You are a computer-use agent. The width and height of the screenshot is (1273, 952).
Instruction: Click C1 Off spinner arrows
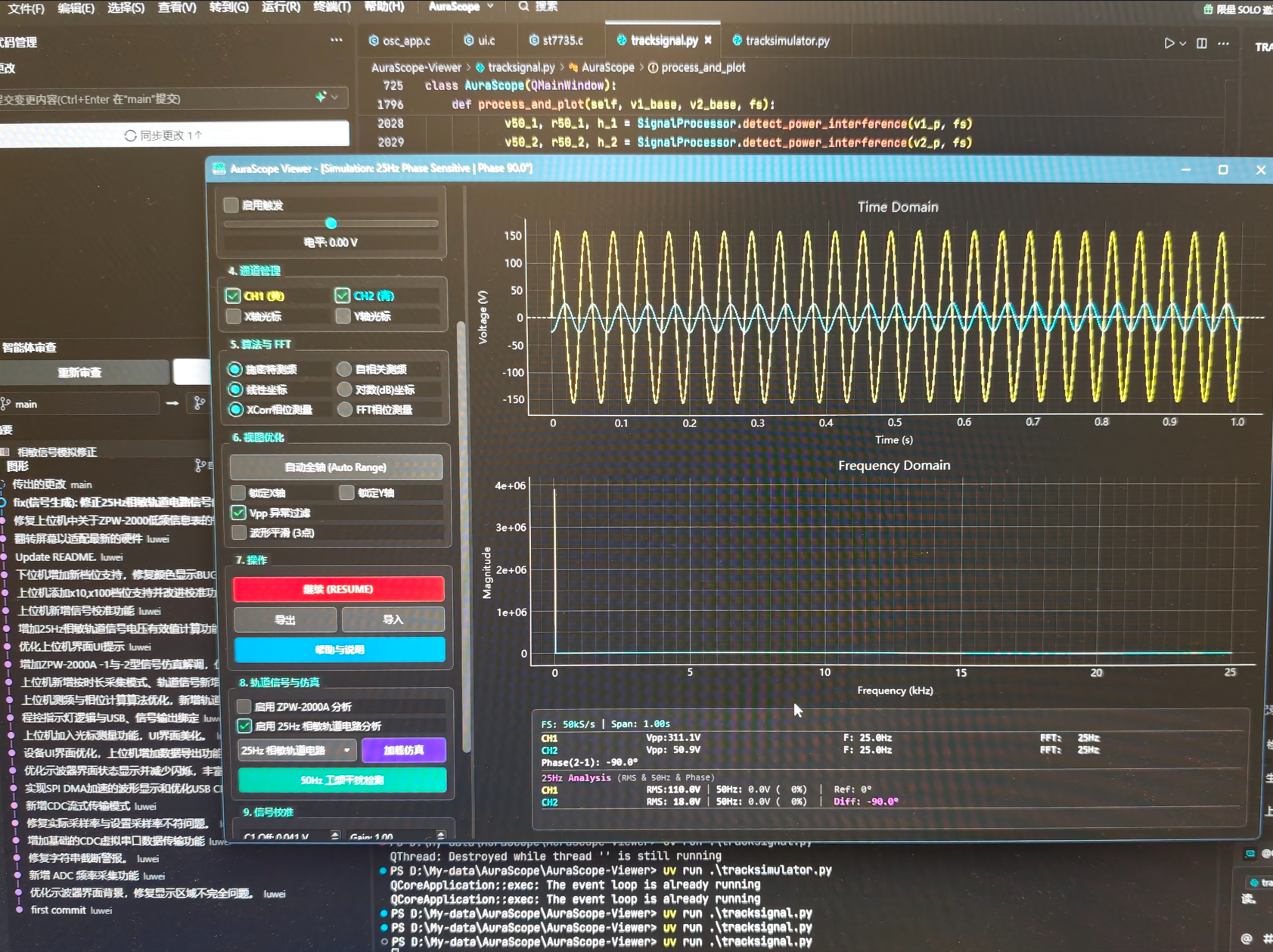pos(335,836)
